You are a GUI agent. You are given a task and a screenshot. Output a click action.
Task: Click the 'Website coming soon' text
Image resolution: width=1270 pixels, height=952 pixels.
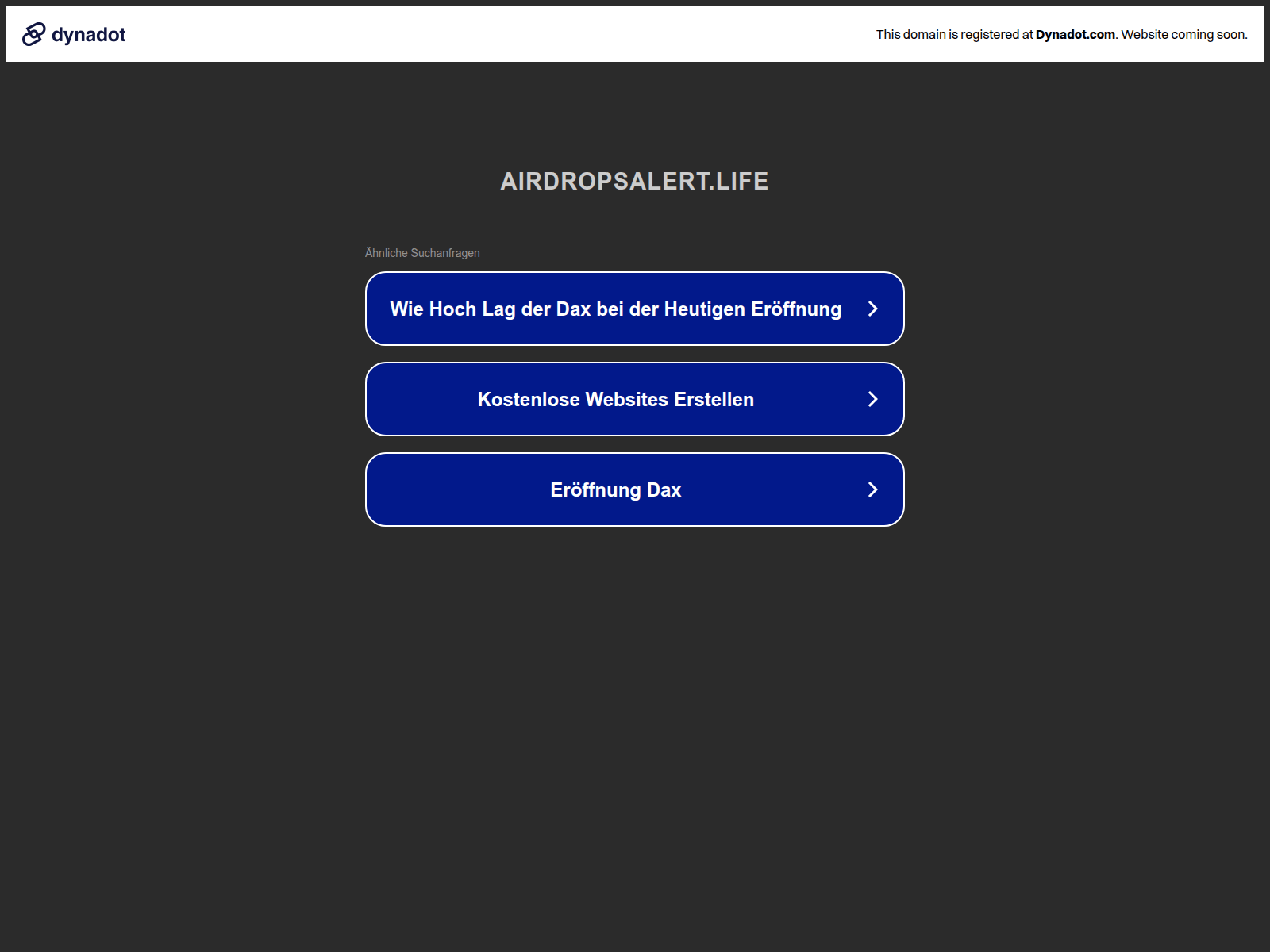(x=1183, y=34)
